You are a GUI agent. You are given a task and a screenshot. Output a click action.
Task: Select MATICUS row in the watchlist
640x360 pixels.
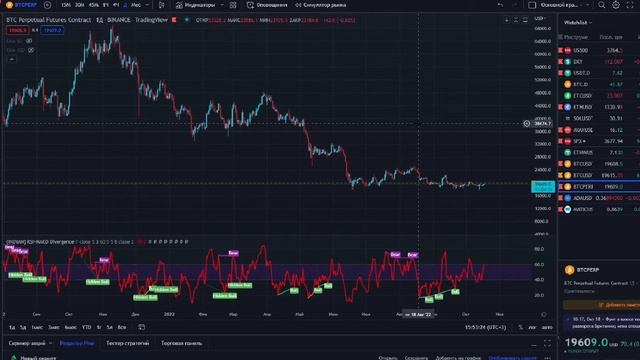click(599, 209)
